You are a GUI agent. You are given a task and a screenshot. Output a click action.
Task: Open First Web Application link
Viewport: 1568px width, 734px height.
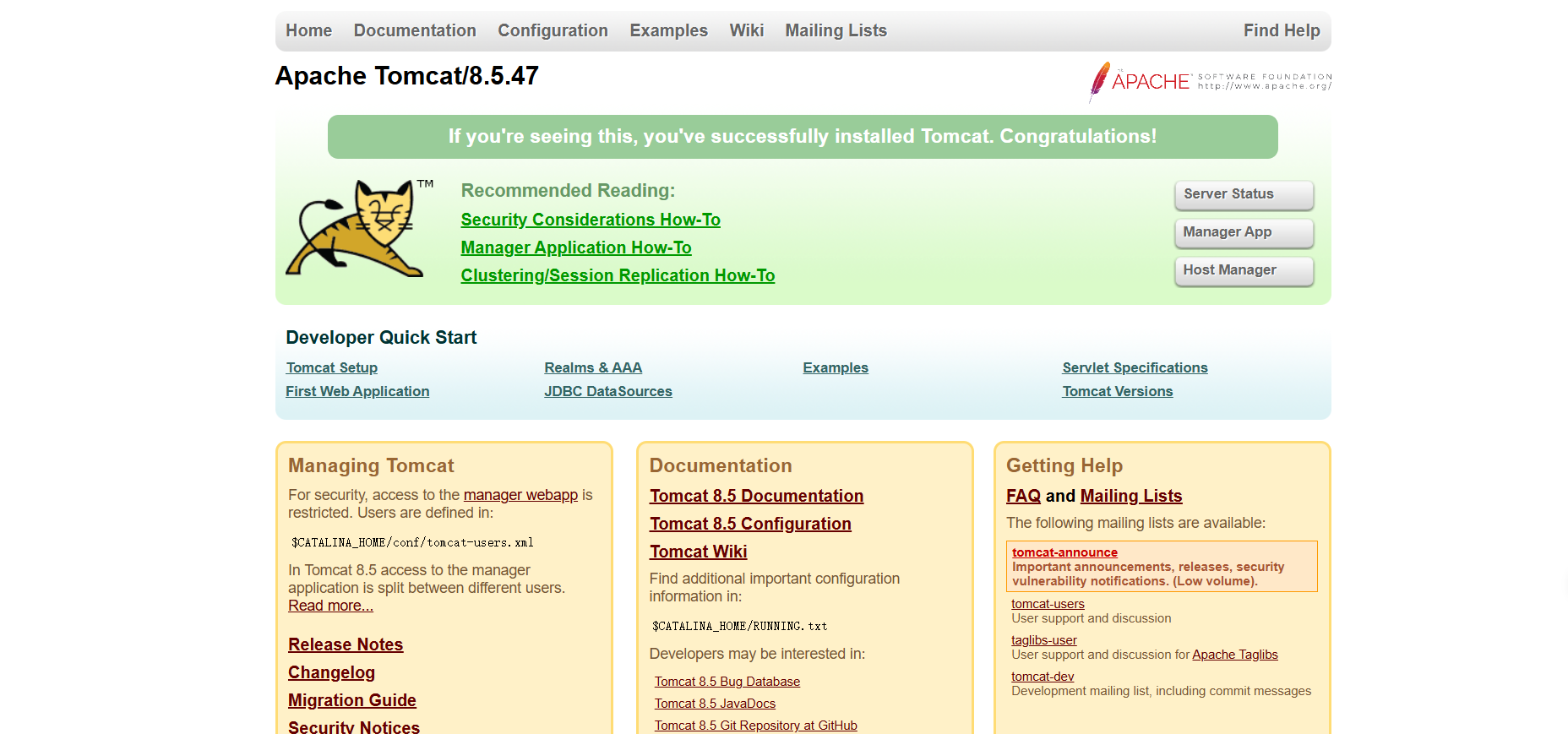(x=357, y=391)
